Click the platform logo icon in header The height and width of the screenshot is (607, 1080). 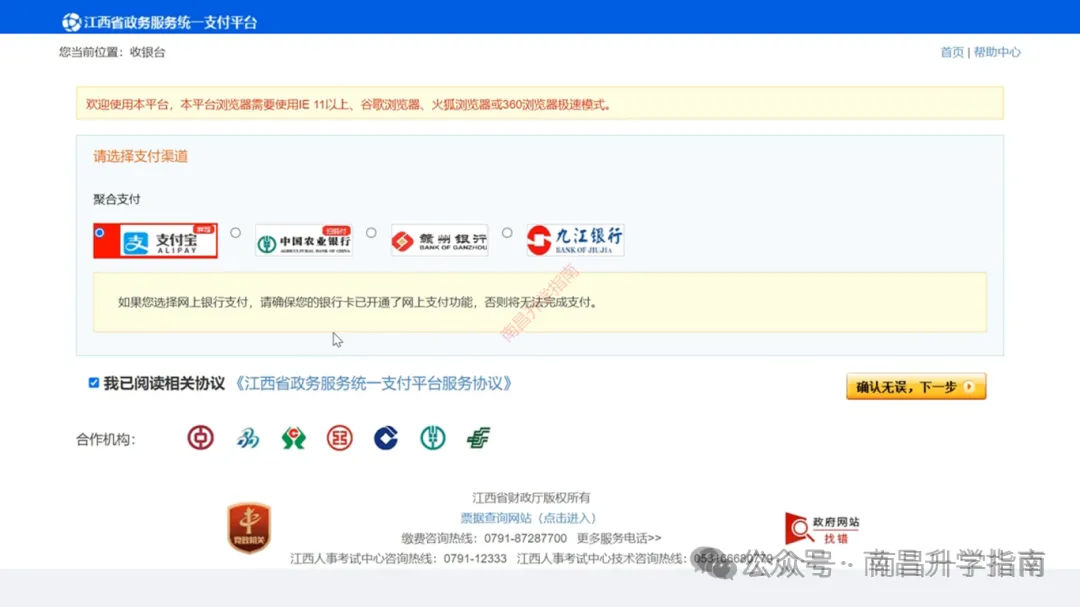[x=71, y=22]
